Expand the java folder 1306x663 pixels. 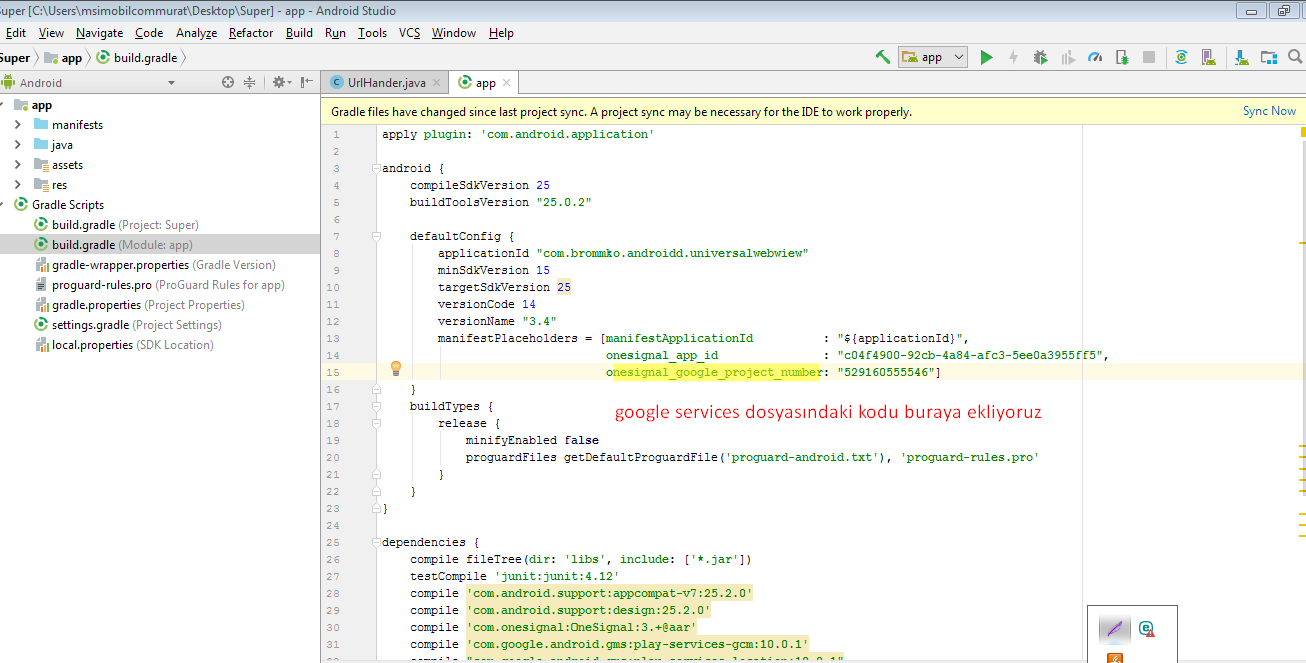17,145
